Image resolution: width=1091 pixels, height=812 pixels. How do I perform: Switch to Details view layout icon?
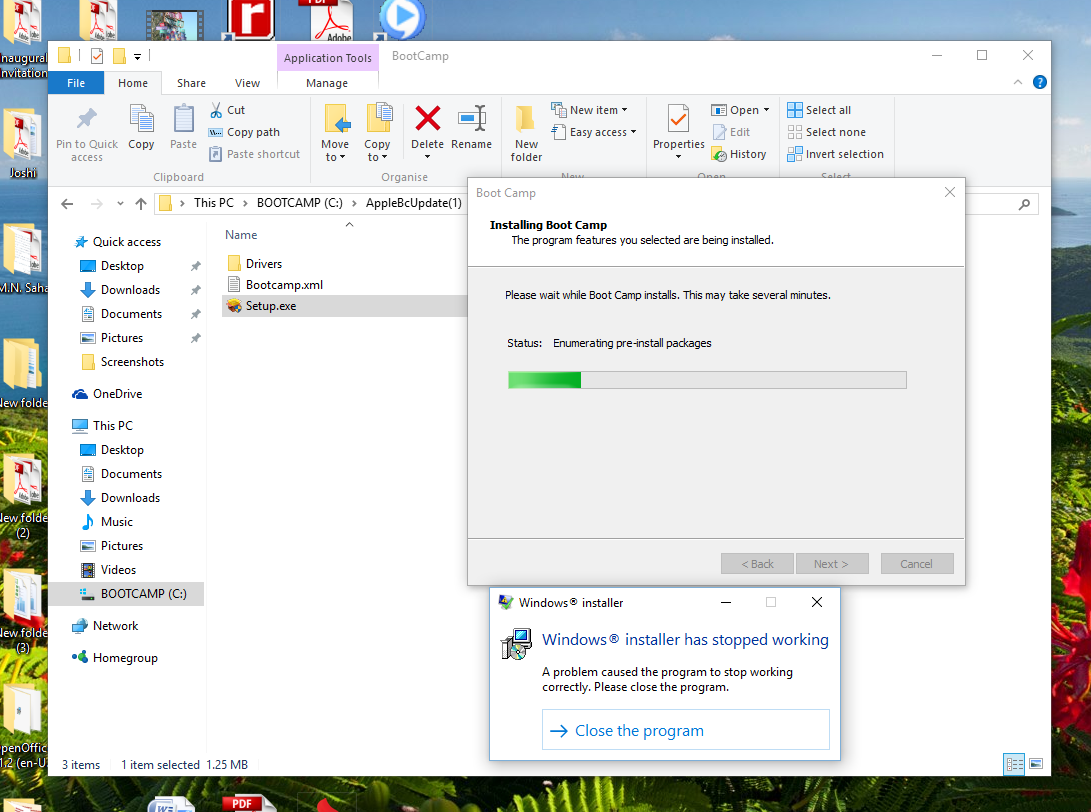tap(1014, 764)
